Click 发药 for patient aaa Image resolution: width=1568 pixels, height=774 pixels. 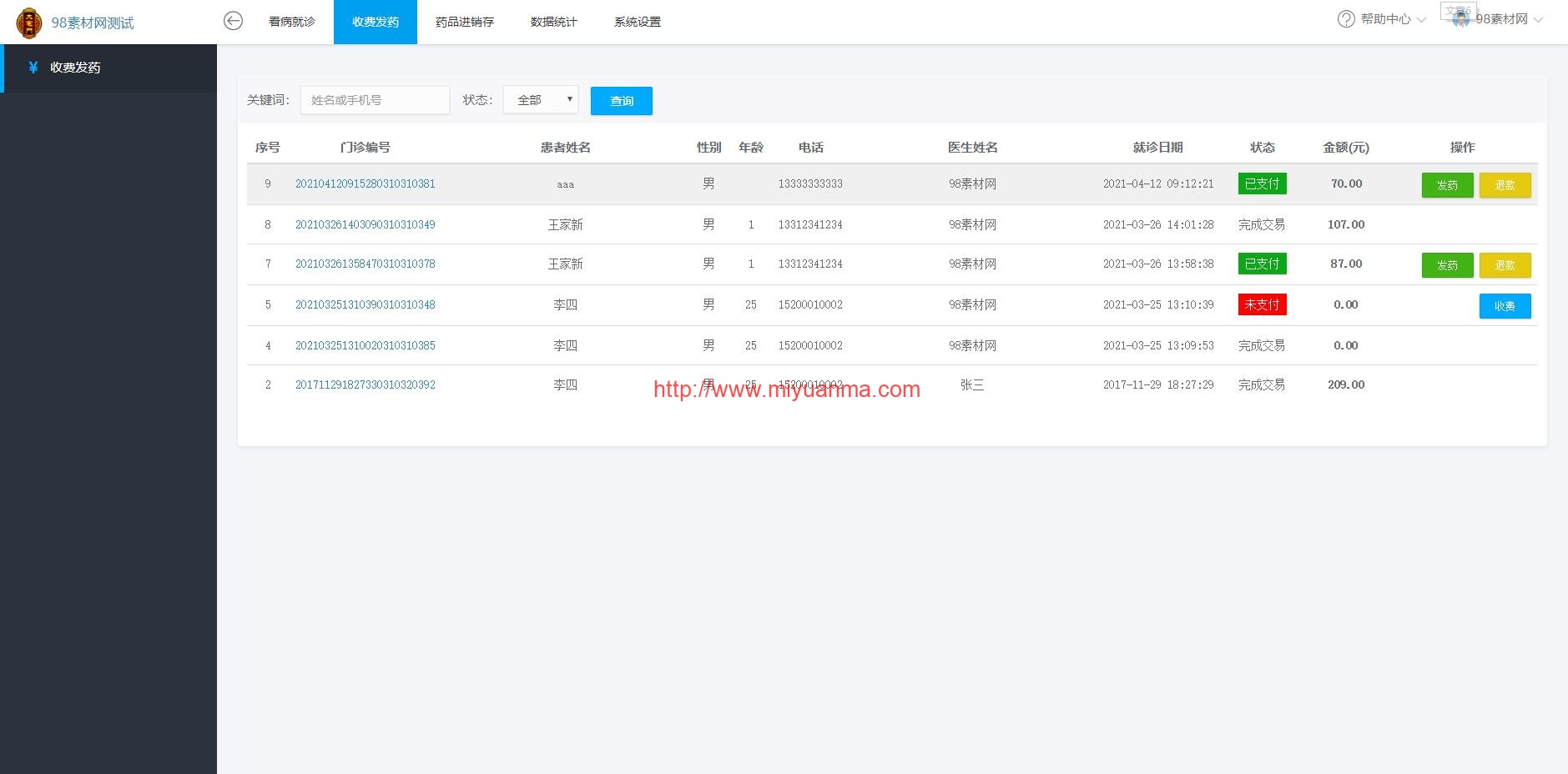point(1448,185)
